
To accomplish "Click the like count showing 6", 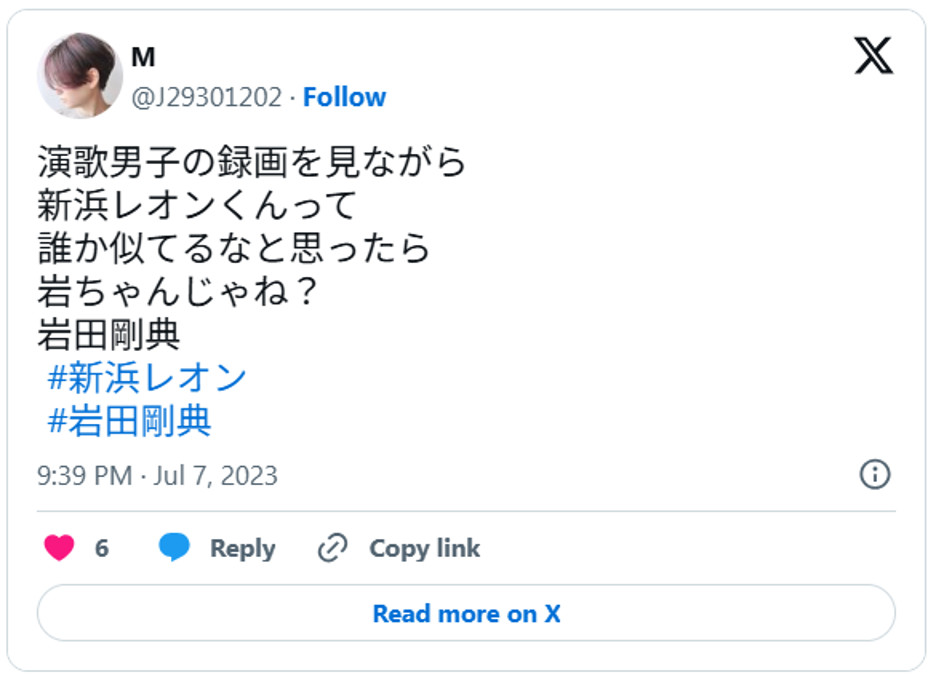I will coord(104,548).
